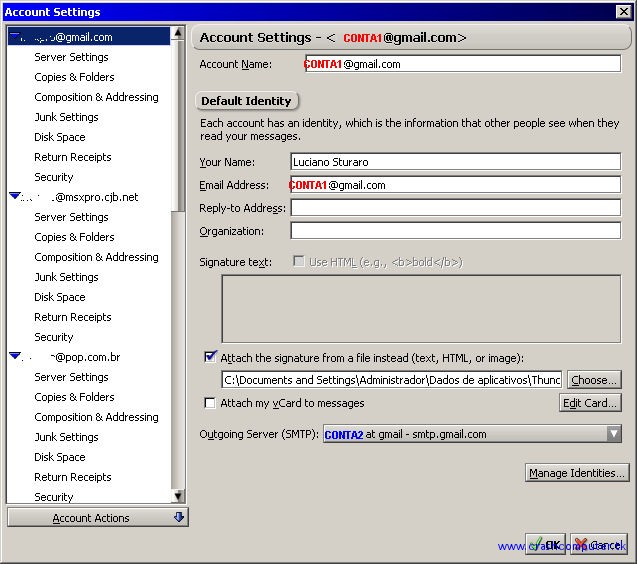Select the gmail.com account entry
Image resolution: width=637 pixels, height=564 pixels.
coord(89,37)
